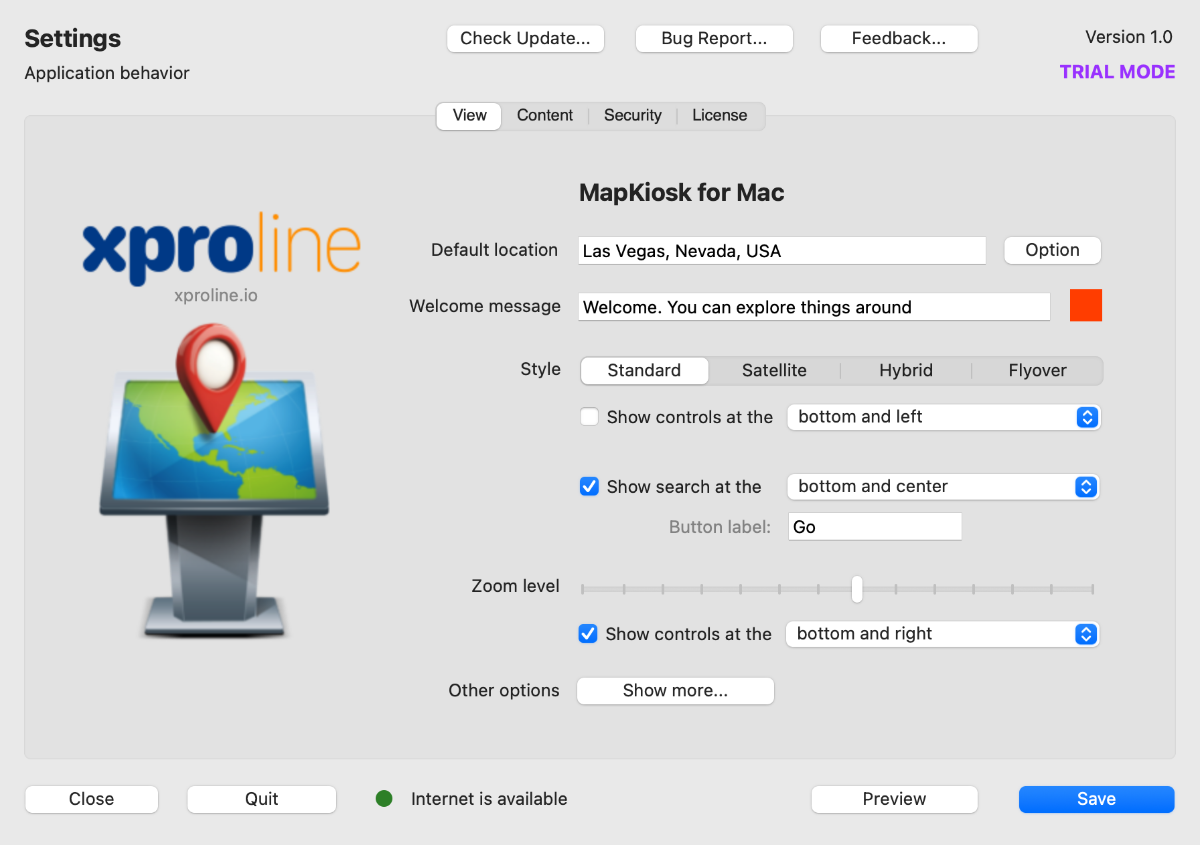
Task: Click the Option button beside Default location
Action: [x=1052, y=250]
